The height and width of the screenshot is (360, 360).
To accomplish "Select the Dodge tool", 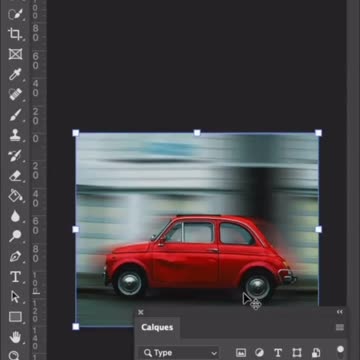I will click(15, 236).
